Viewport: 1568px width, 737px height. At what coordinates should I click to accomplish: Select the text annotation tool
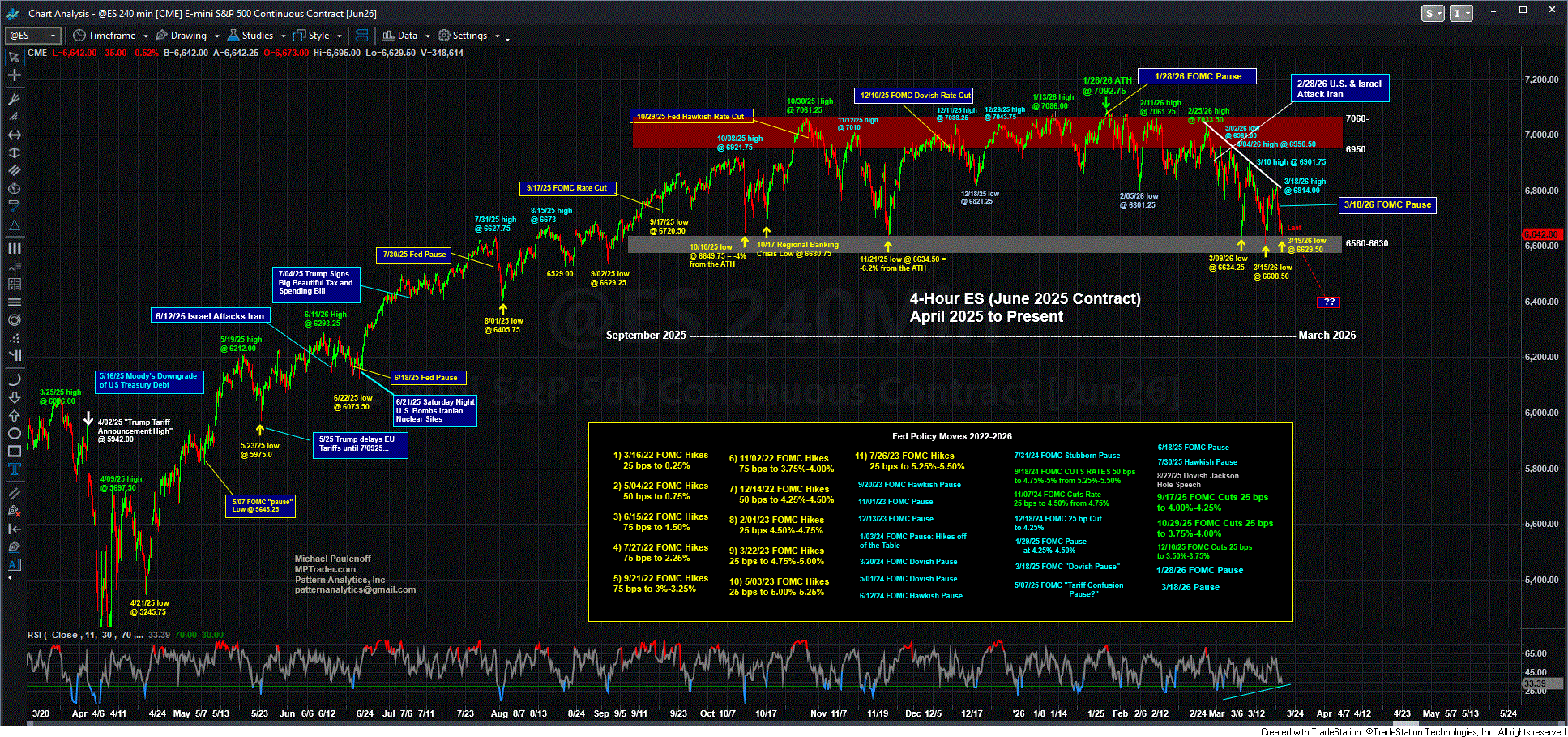point(14,469)
